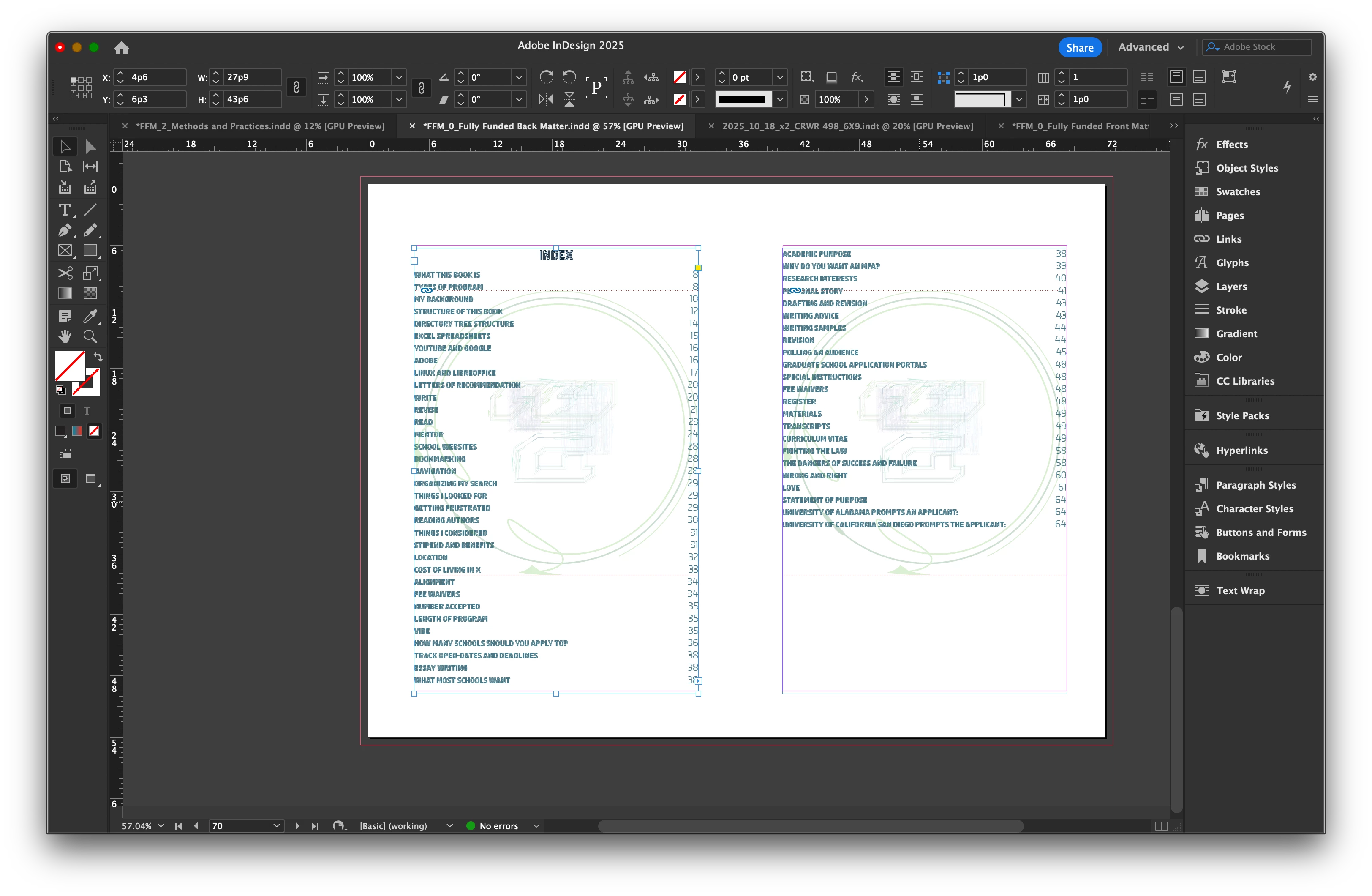Switch to FFM_2_Methods and Practices tab
Viewport: 1372px width, 896px height.
point(259,126)
